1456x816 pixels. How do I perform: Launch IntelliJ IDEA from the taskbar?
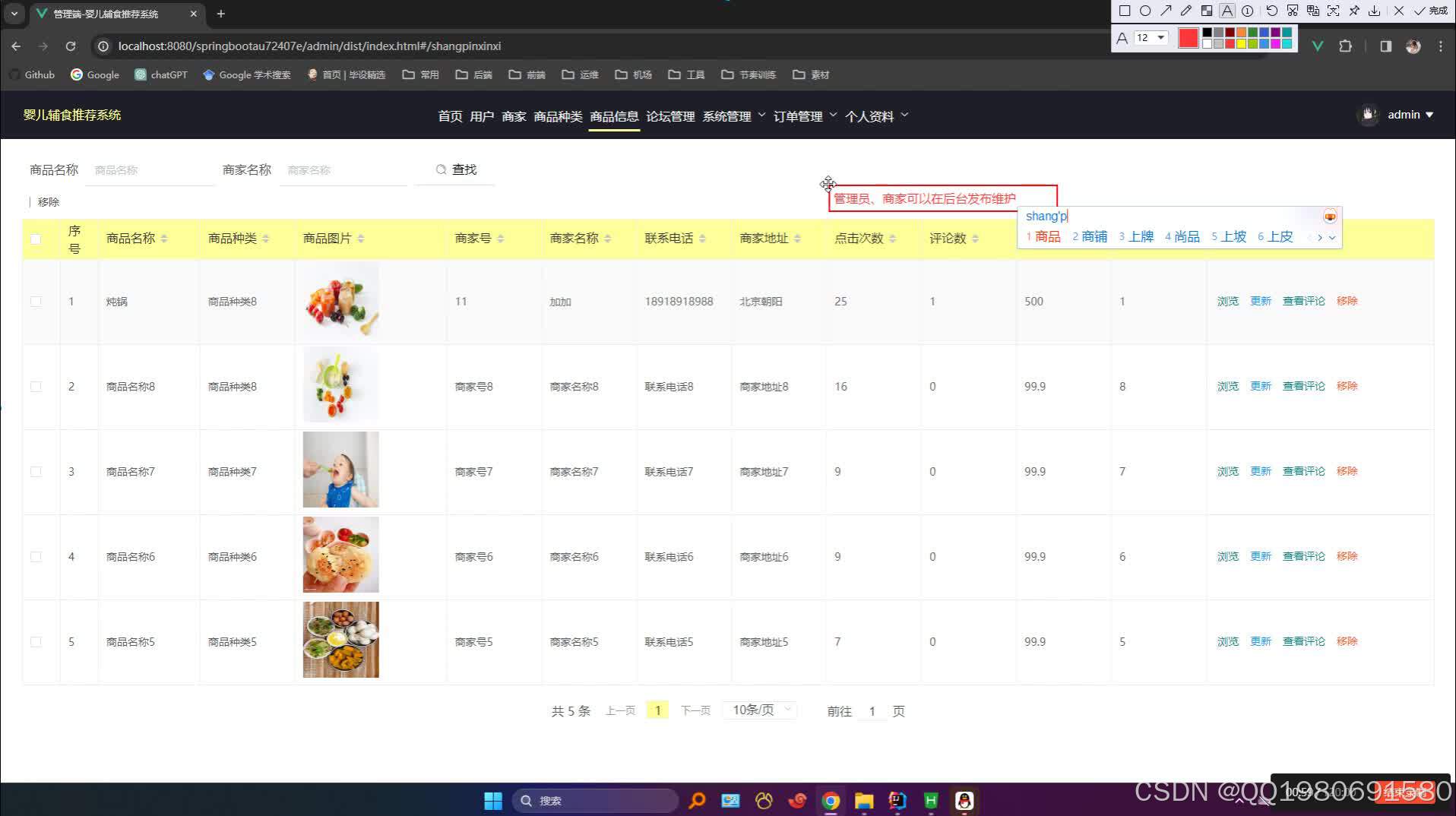click(x=896, y=800)
